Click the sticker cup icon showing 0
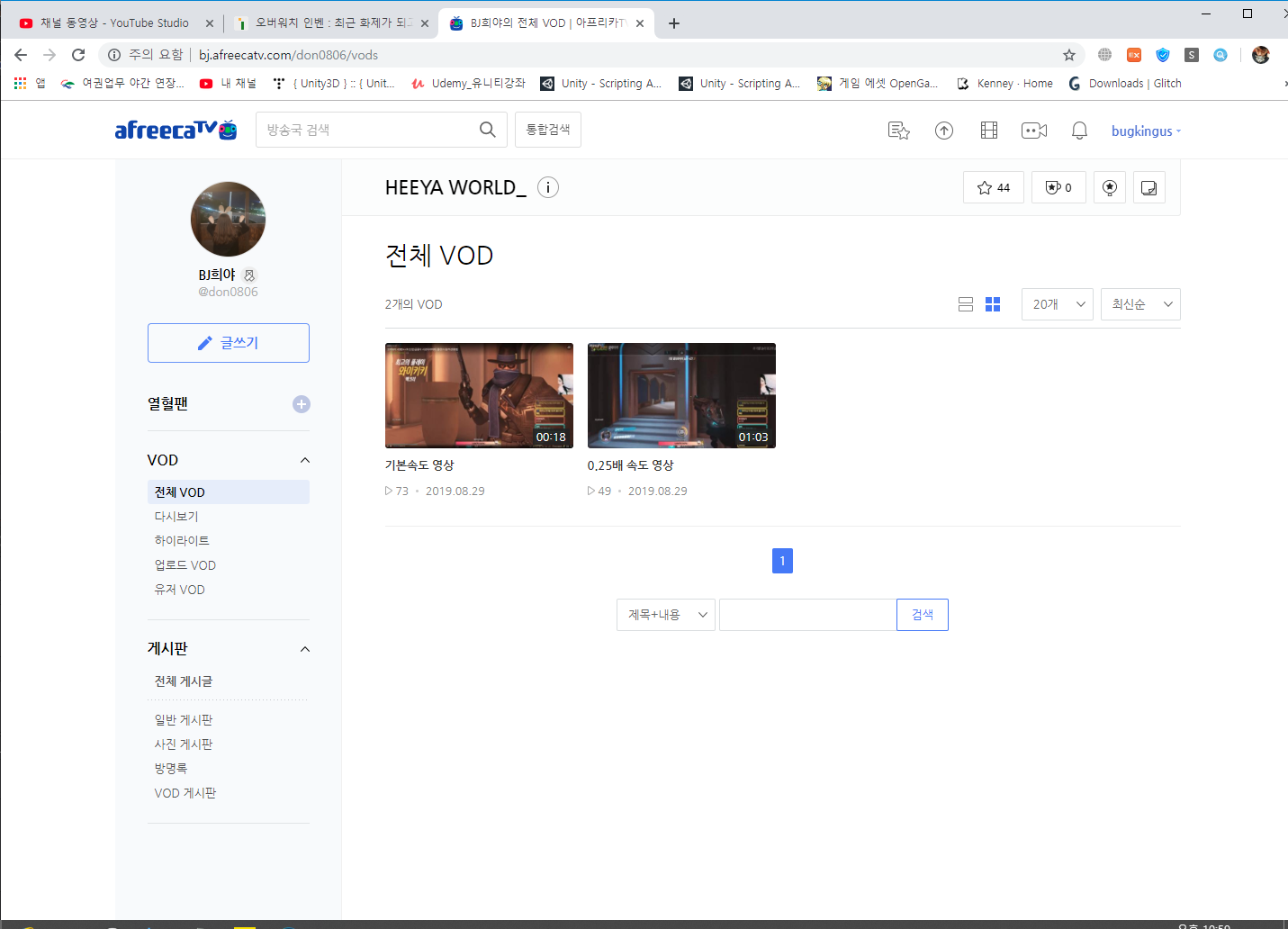The height and width of the screenshot is (929, 1288). [1058, 187]
